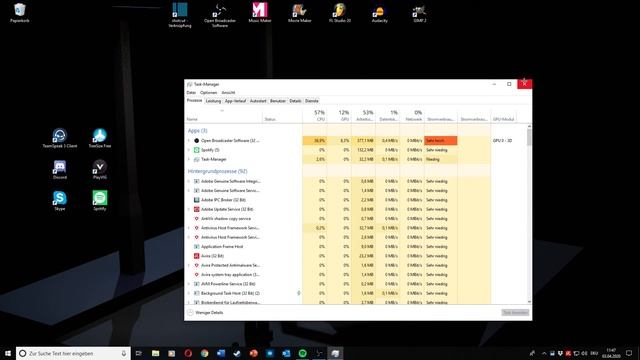Expand the Spotify (5) process group

pos(189,150)
